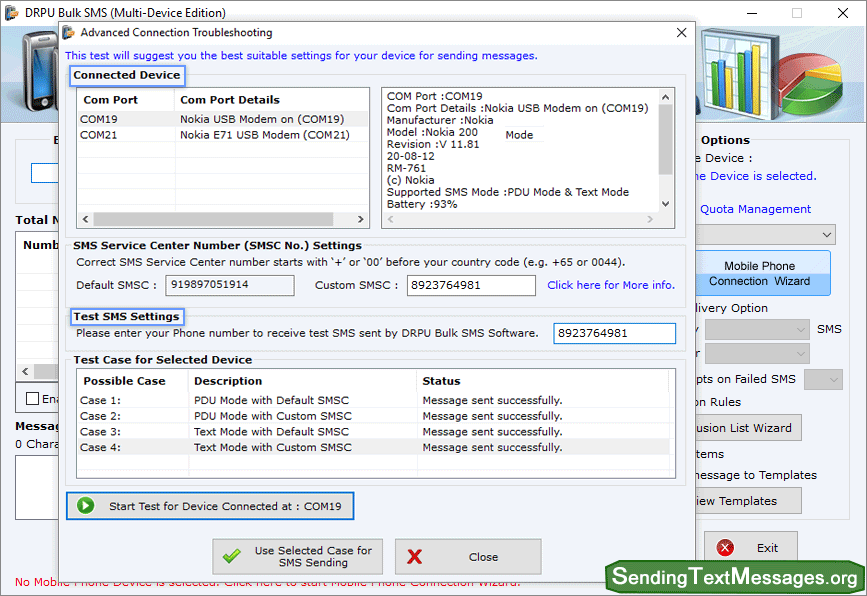This screenshot has height=596, width=867.
Task: Click Nokia E71 USB Modem (COM21) details cell
Action: (x=265, y=135)
